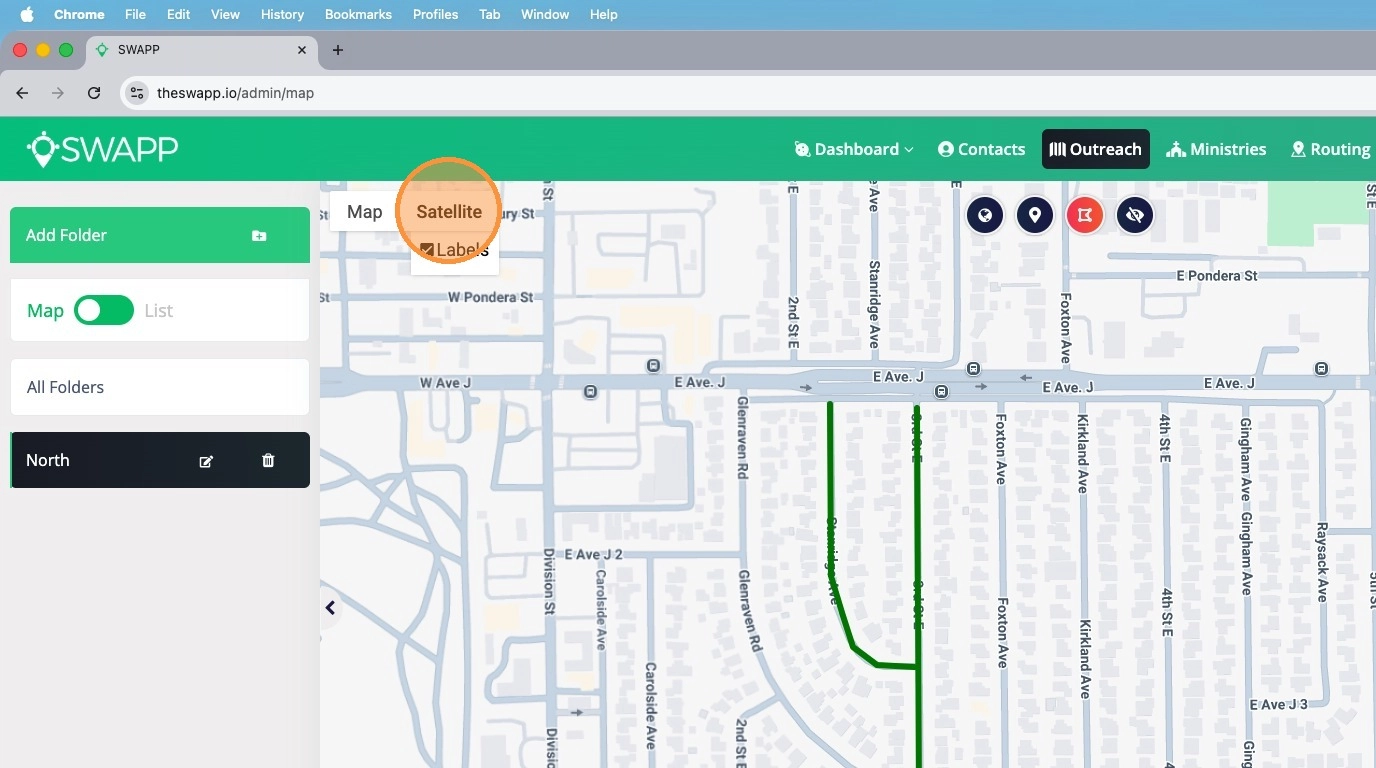Click the "W Ave J" street label
The image size is (1376, 768).
pos(445,382)
